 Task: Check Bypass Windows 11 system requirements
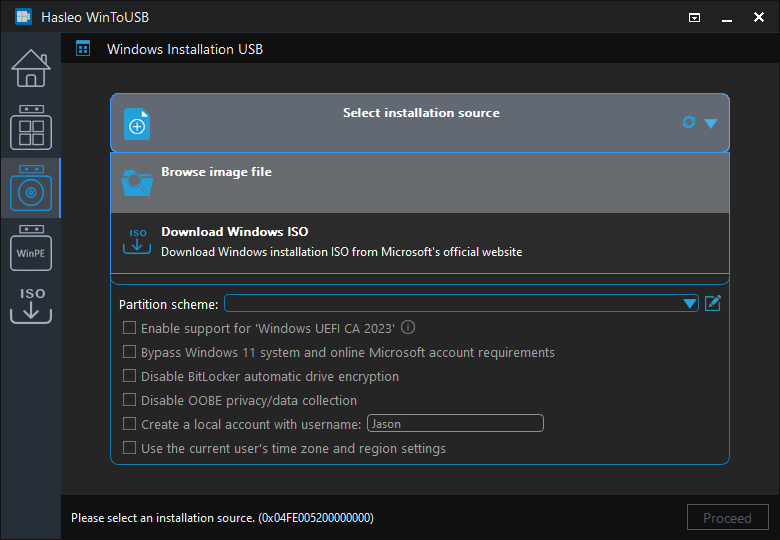[x=129, y=352]
